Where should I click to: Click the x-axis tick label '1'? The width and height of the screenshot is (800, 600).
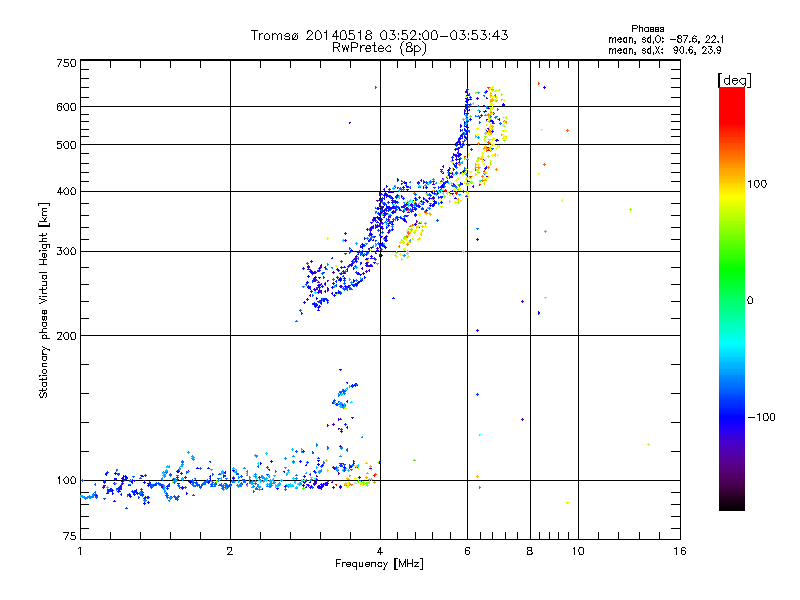coord(80,551)
